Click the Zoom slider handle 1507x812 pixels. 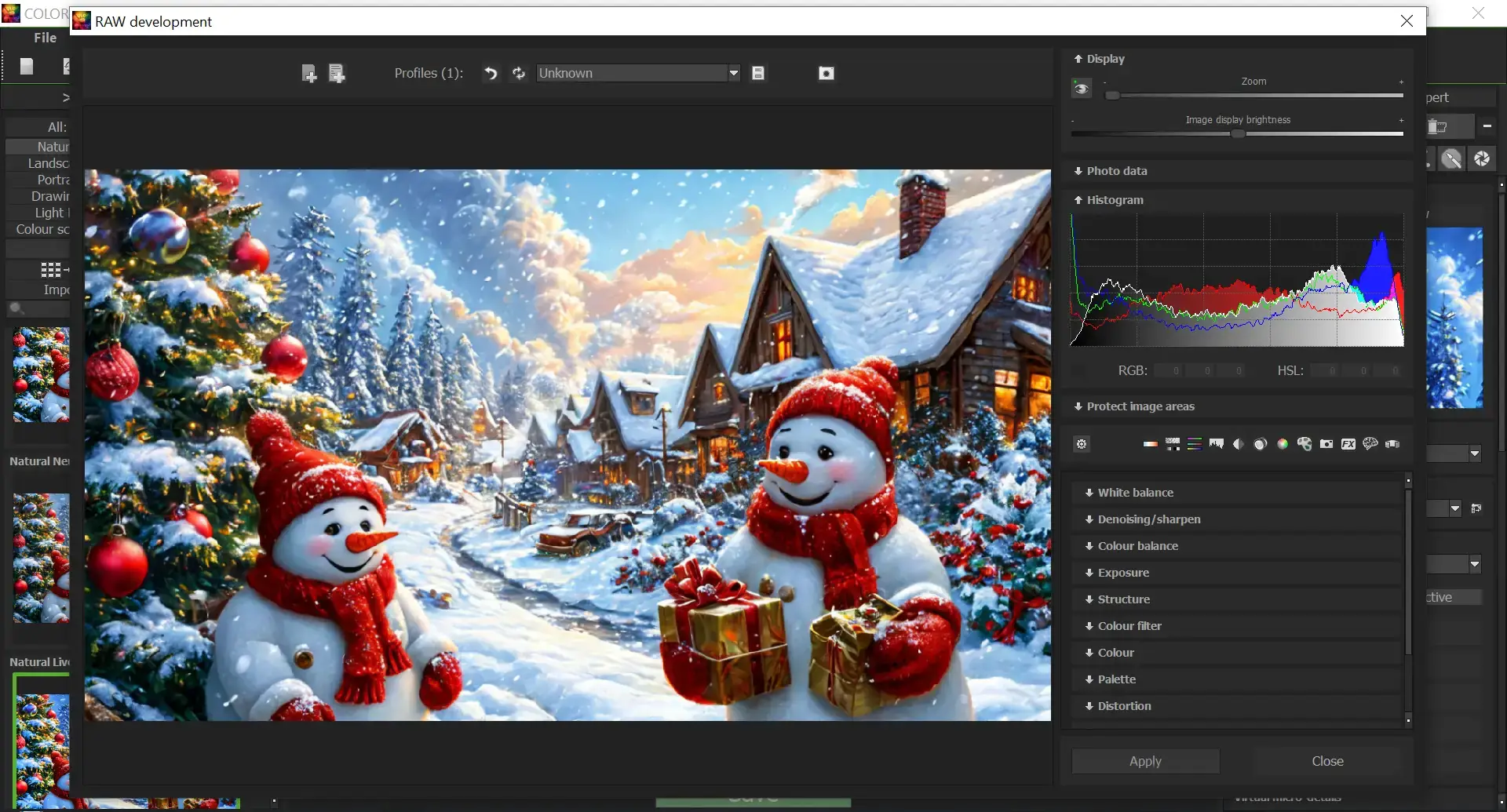pos(1112,96)
